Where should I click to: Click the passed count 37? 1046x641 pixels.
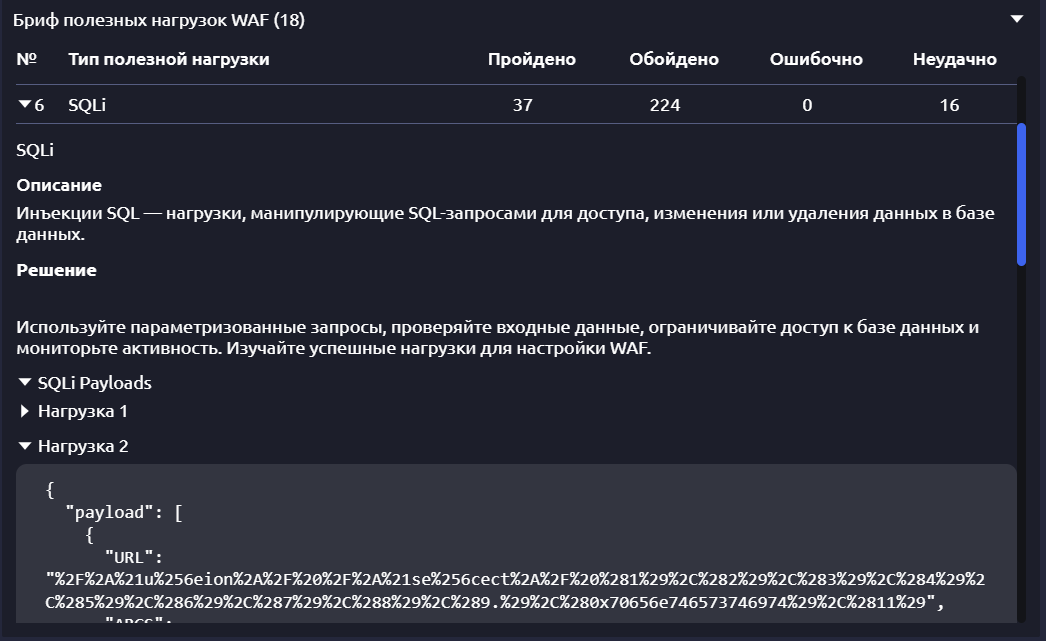(522, 105)
